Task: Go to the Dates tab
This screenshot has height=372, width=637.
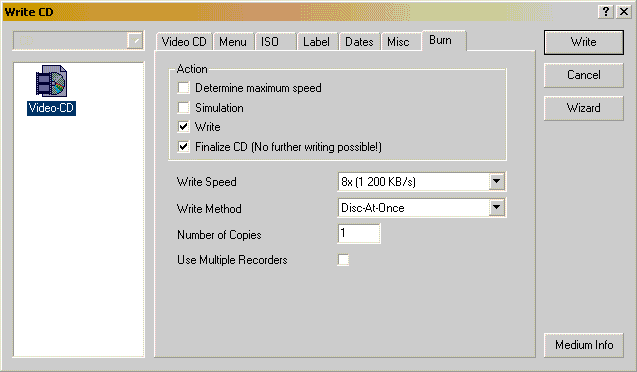Action: pyautogui.click(x=360, y=42)
